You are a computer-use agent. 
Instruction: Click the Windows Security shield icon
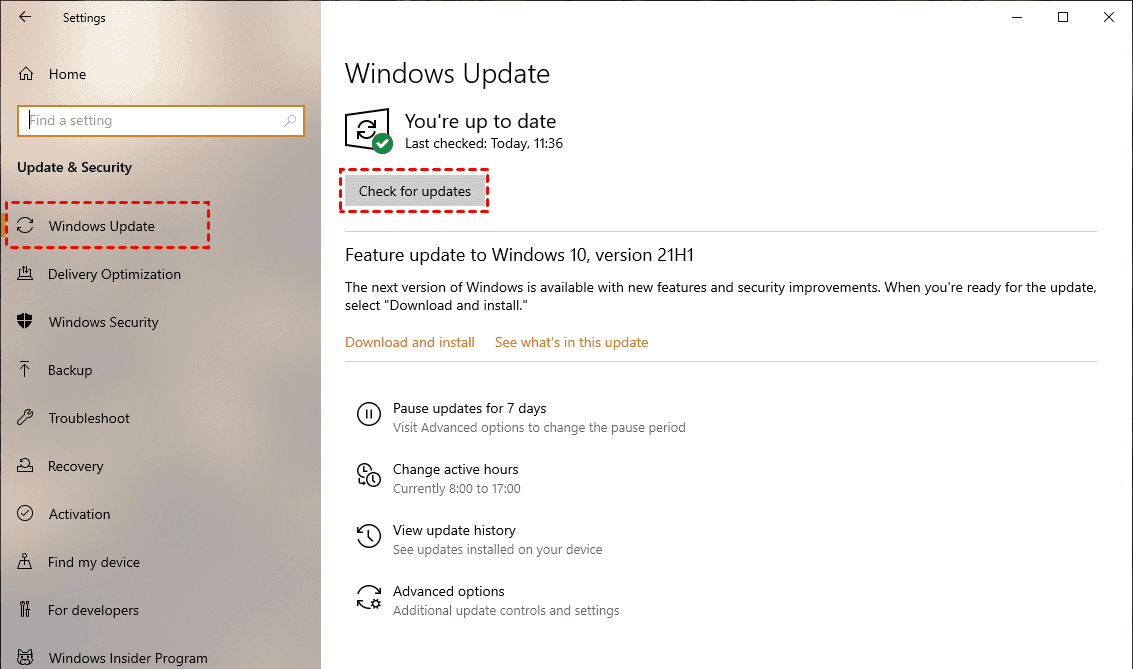(x=26, y=322)
